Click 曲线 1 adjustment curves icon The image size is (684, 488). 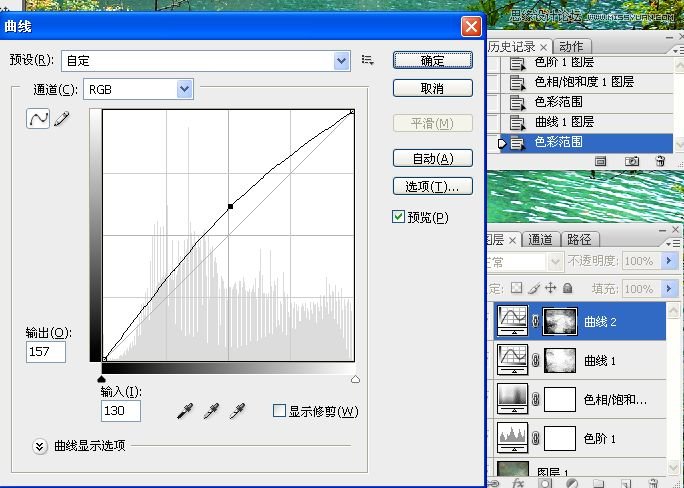tap(513, 360)
